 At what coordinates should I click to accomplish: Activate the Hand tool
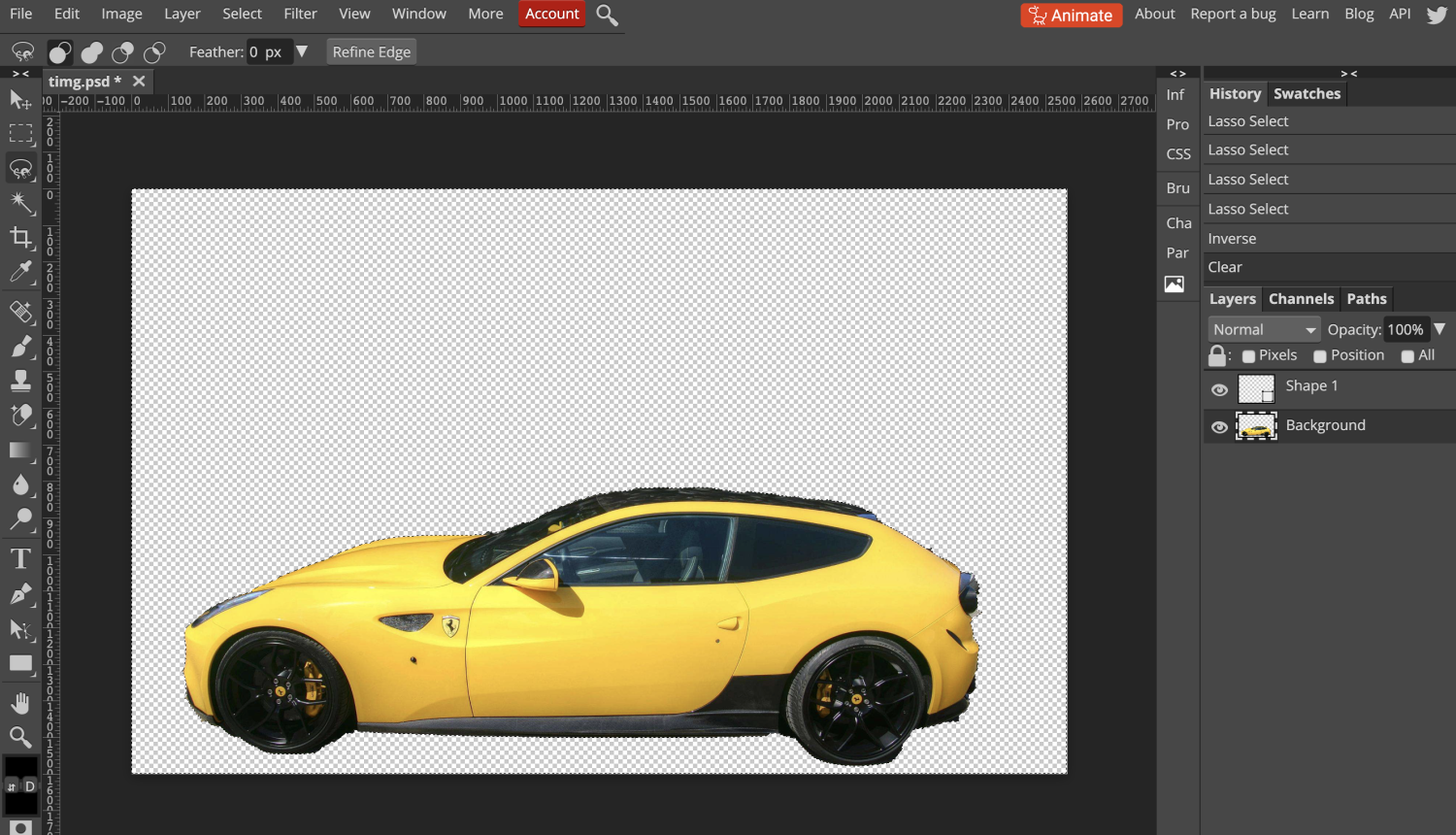[20, 702]
